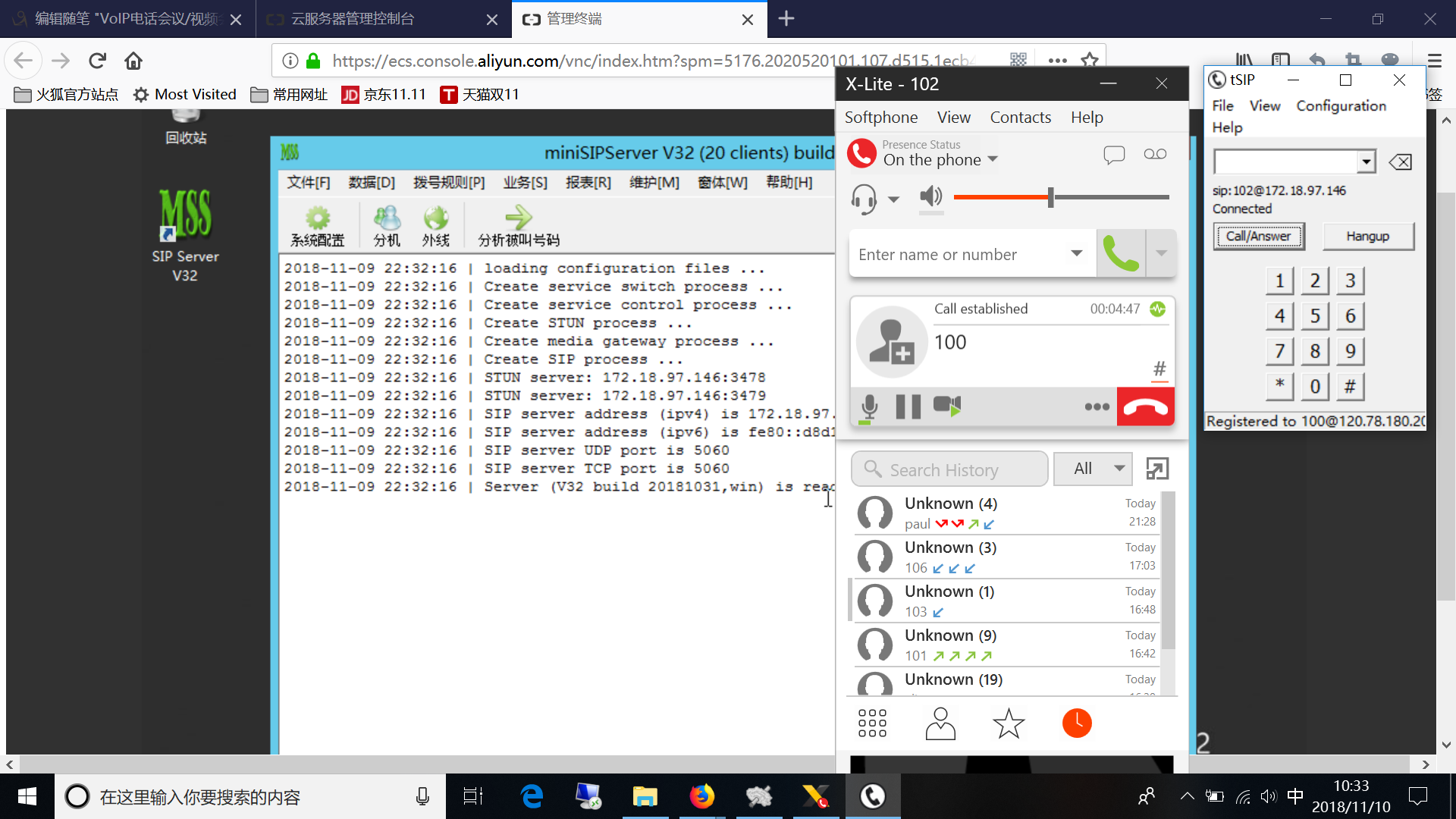1456x819 pixels.
Task: Open X-Lite Contacts menu
Action: (1021, 118)
